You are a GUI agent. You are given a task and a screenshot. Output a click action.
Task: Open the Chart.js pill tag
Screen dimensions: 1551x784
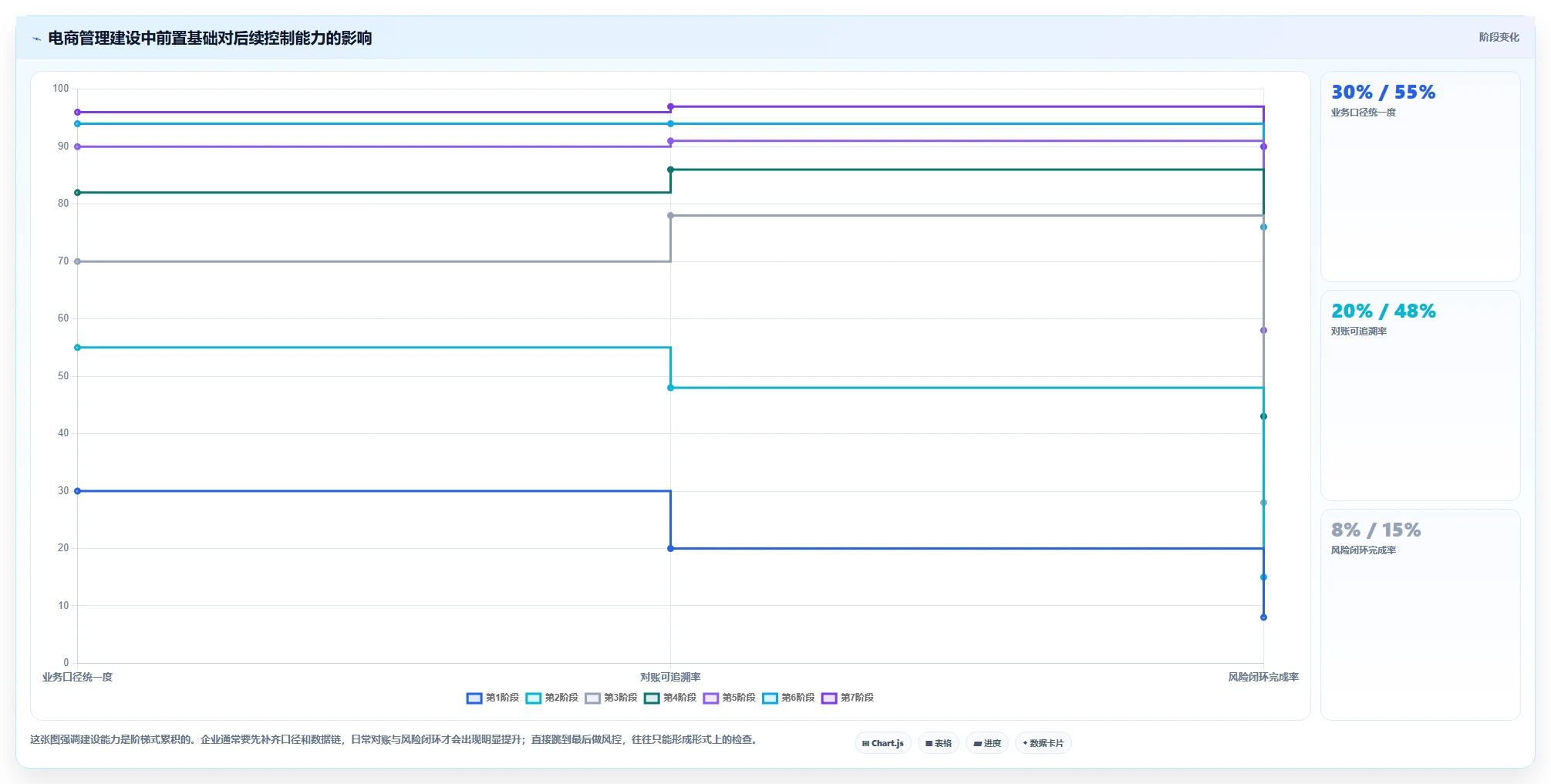pos(883,743)
